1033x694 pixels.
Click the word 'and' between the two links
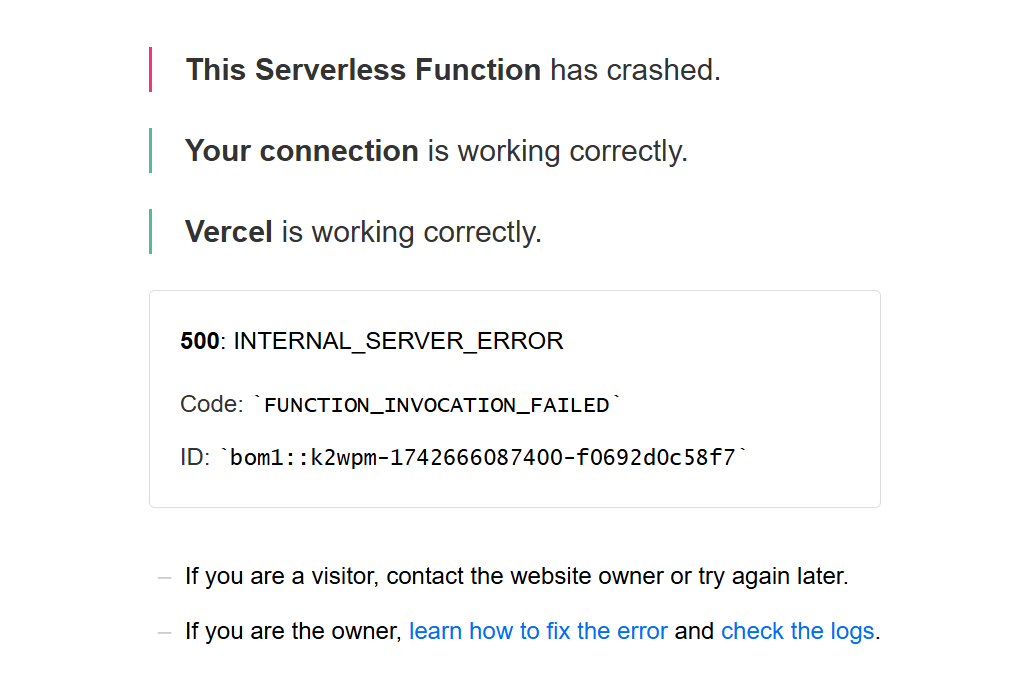click(694, 631)
